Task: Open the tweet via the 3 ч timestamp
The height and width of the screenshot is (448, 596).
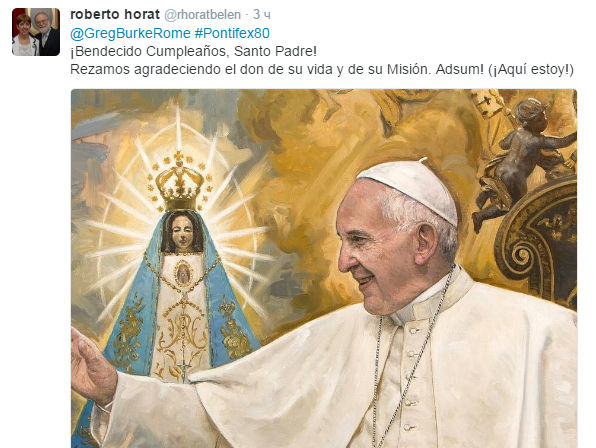Action: pyautogui.click(x=262, y=14)
